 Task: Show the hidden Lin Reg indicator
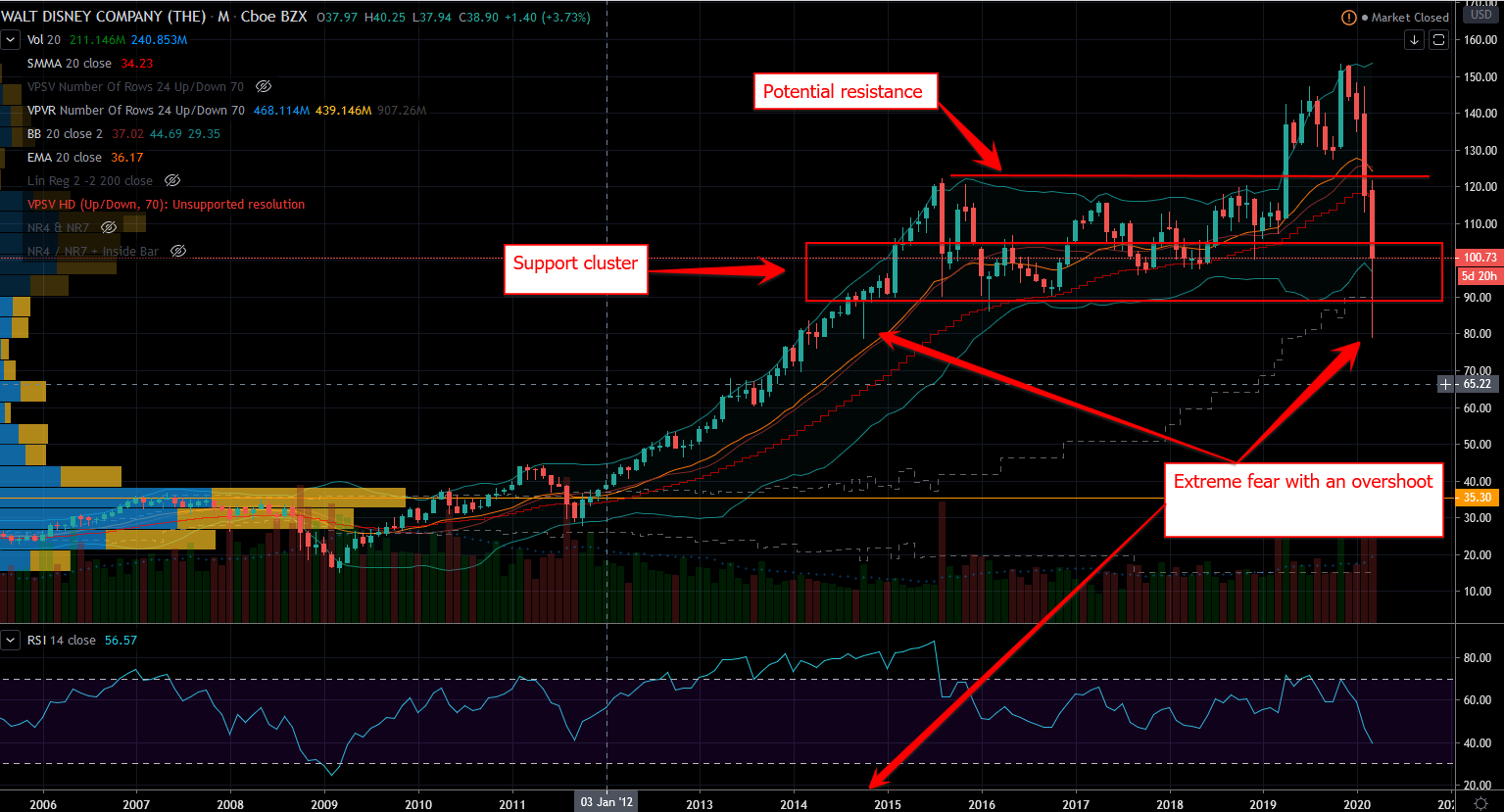[x=172, y=181]
